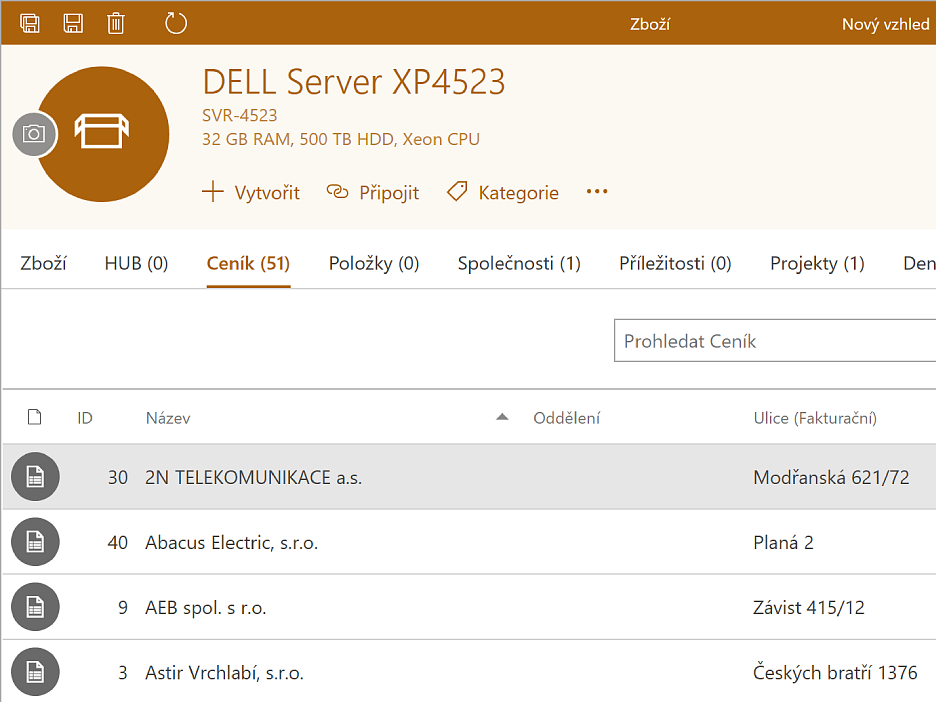Delete the record via trash icon
The width and height of the screenshot is (936, 702).
pos(116,24)
